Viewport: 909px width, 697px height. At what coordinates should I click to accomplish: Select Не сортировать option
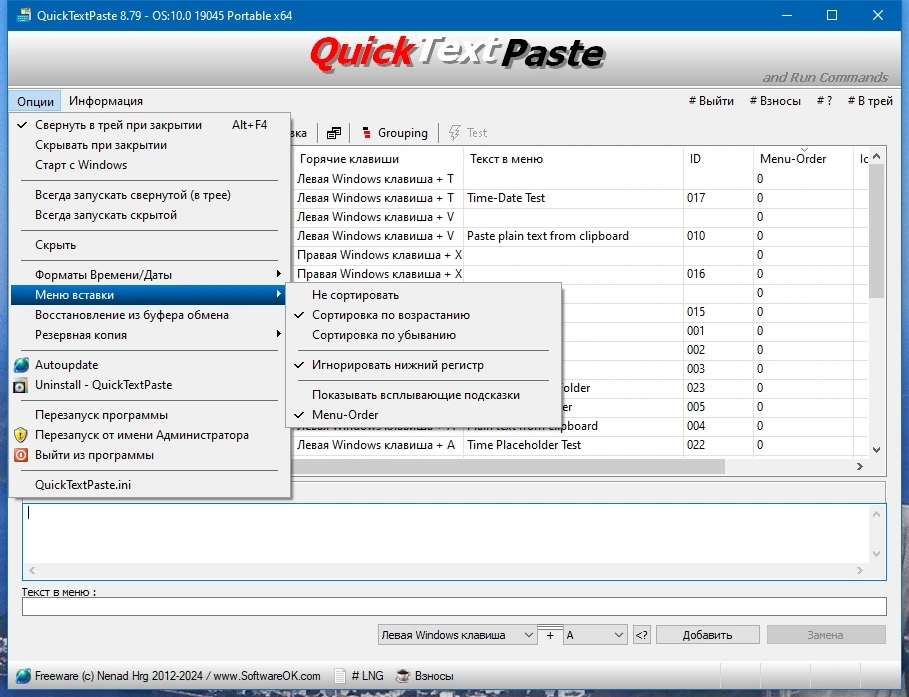point(424,295)
